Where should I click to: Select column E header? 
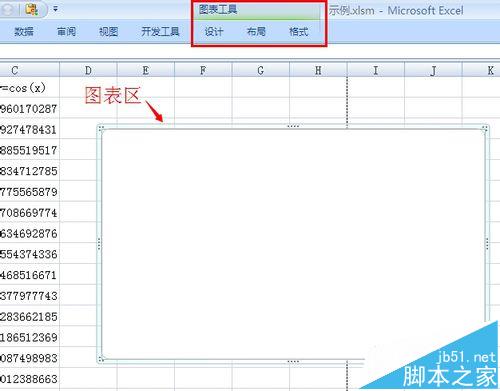click(x=146, y=70)
